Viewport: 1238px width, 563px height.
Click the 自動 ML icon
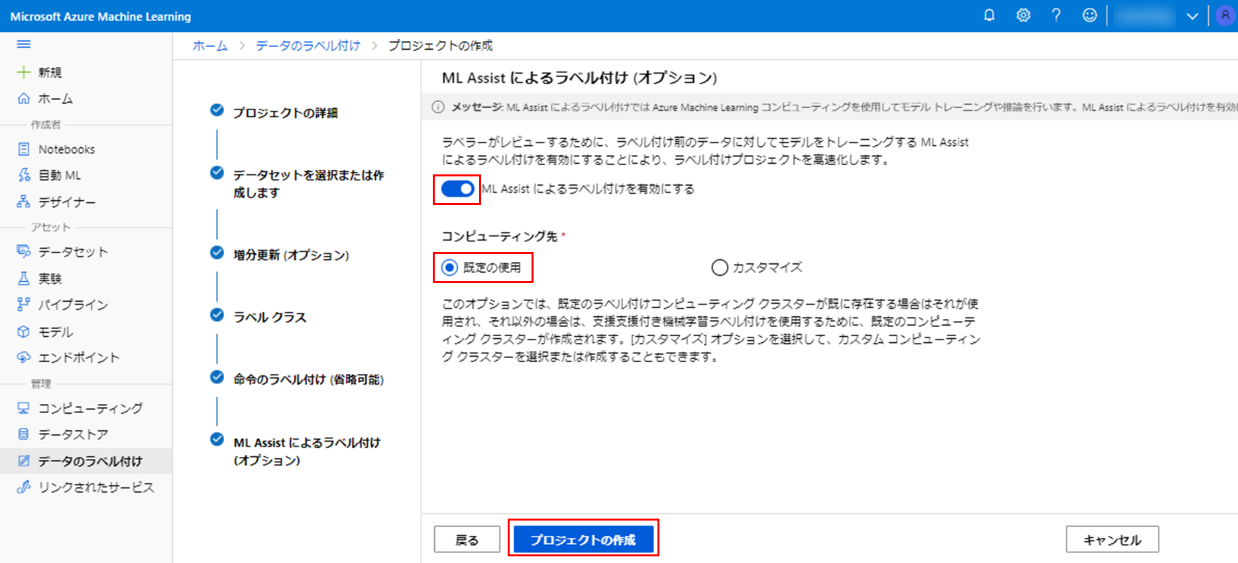(x=24, y=176)
